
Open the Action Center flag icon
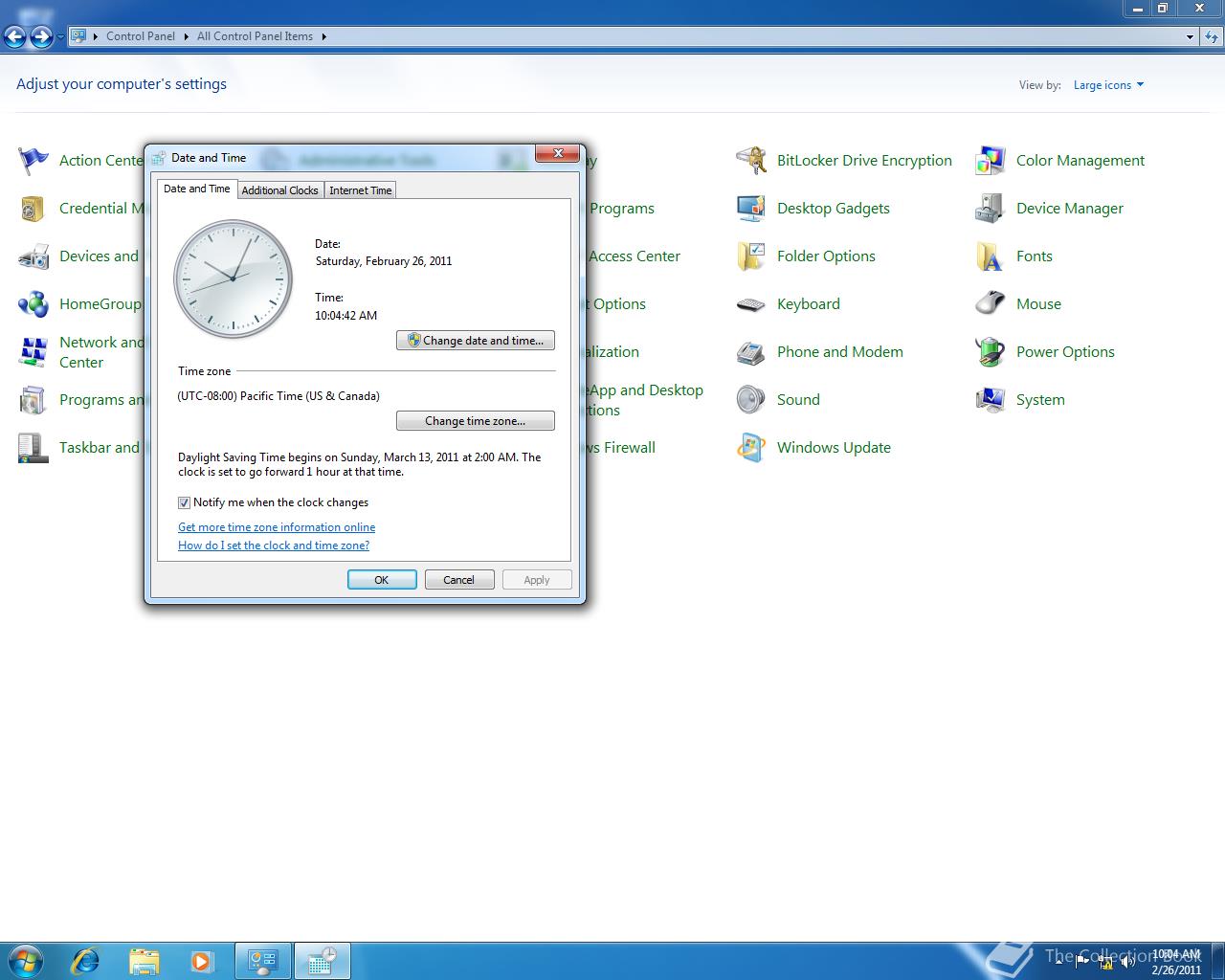pyautogui.click(x=33, y=161)
